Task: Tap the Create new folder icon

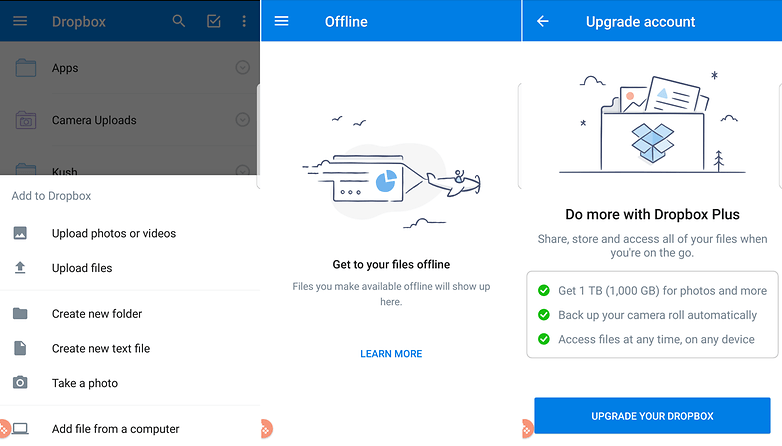Action: click(x=20, y=313)
